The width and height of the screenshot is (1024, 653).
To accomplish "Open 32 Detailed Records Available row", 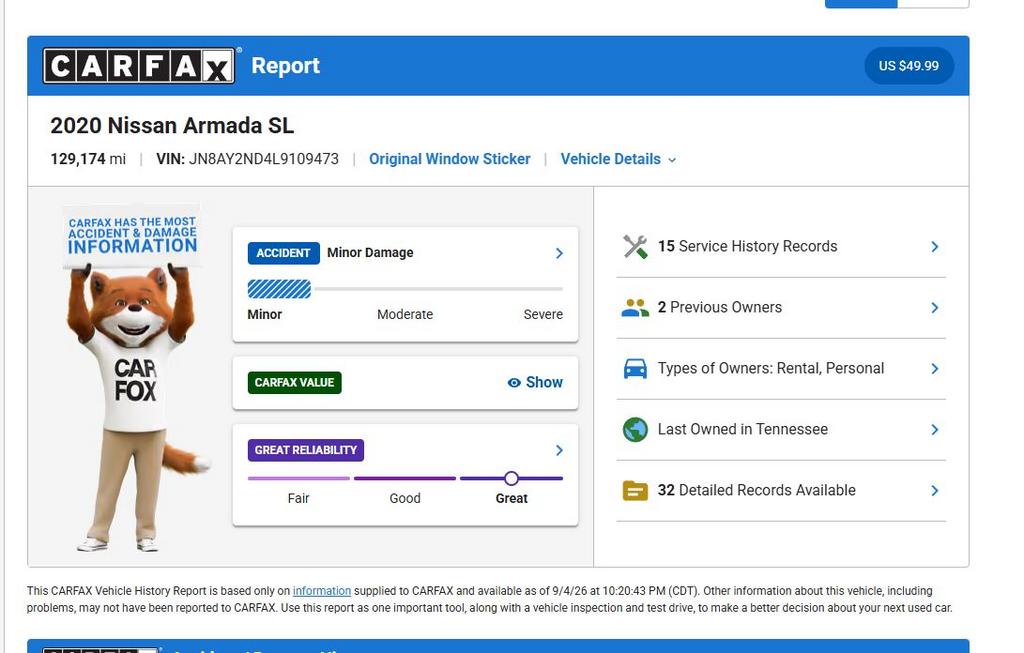I will click(781, 490).
